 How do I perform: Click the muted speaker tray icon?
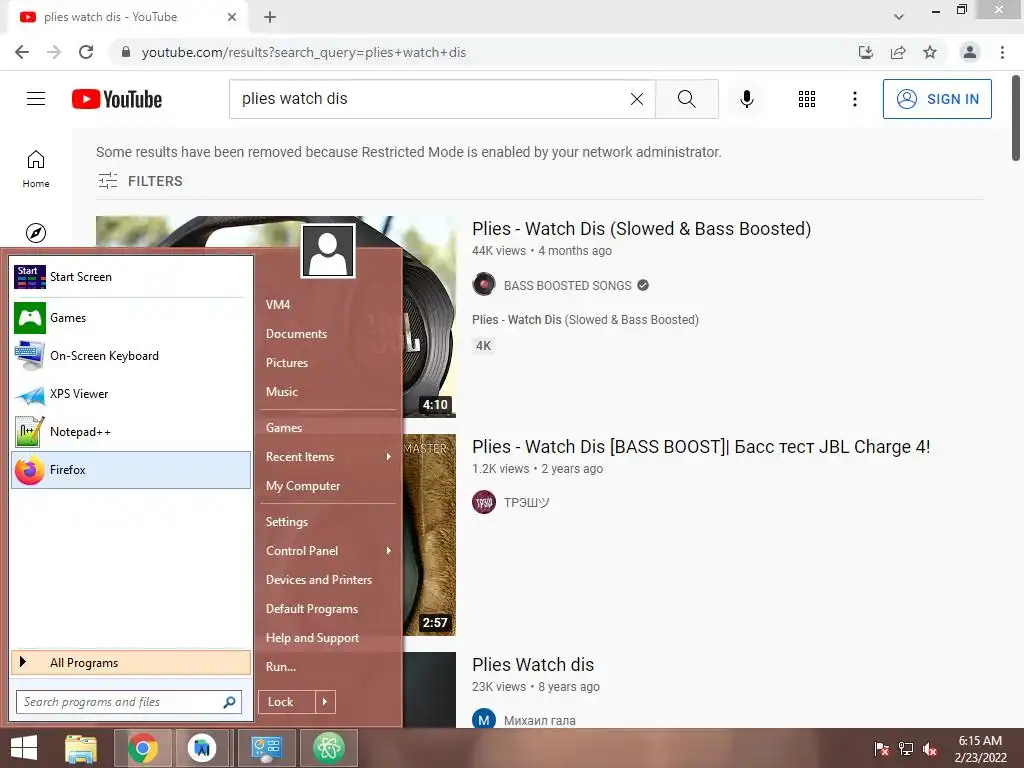pos(930,748)
